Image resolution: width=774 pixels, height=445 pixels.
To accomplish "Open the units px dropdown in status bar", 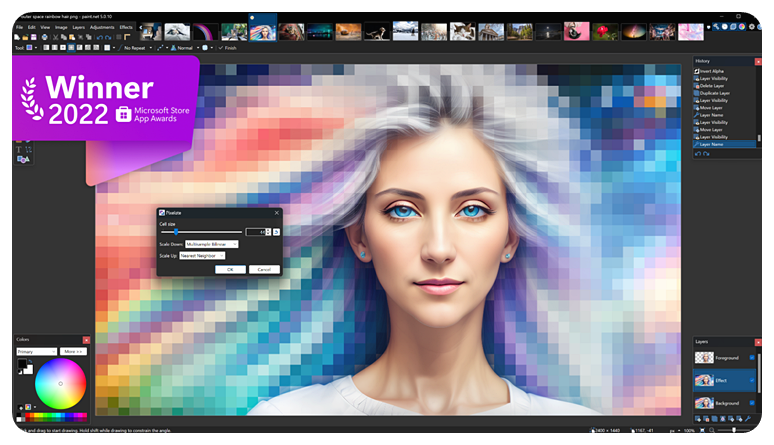I will coord(674,430).
